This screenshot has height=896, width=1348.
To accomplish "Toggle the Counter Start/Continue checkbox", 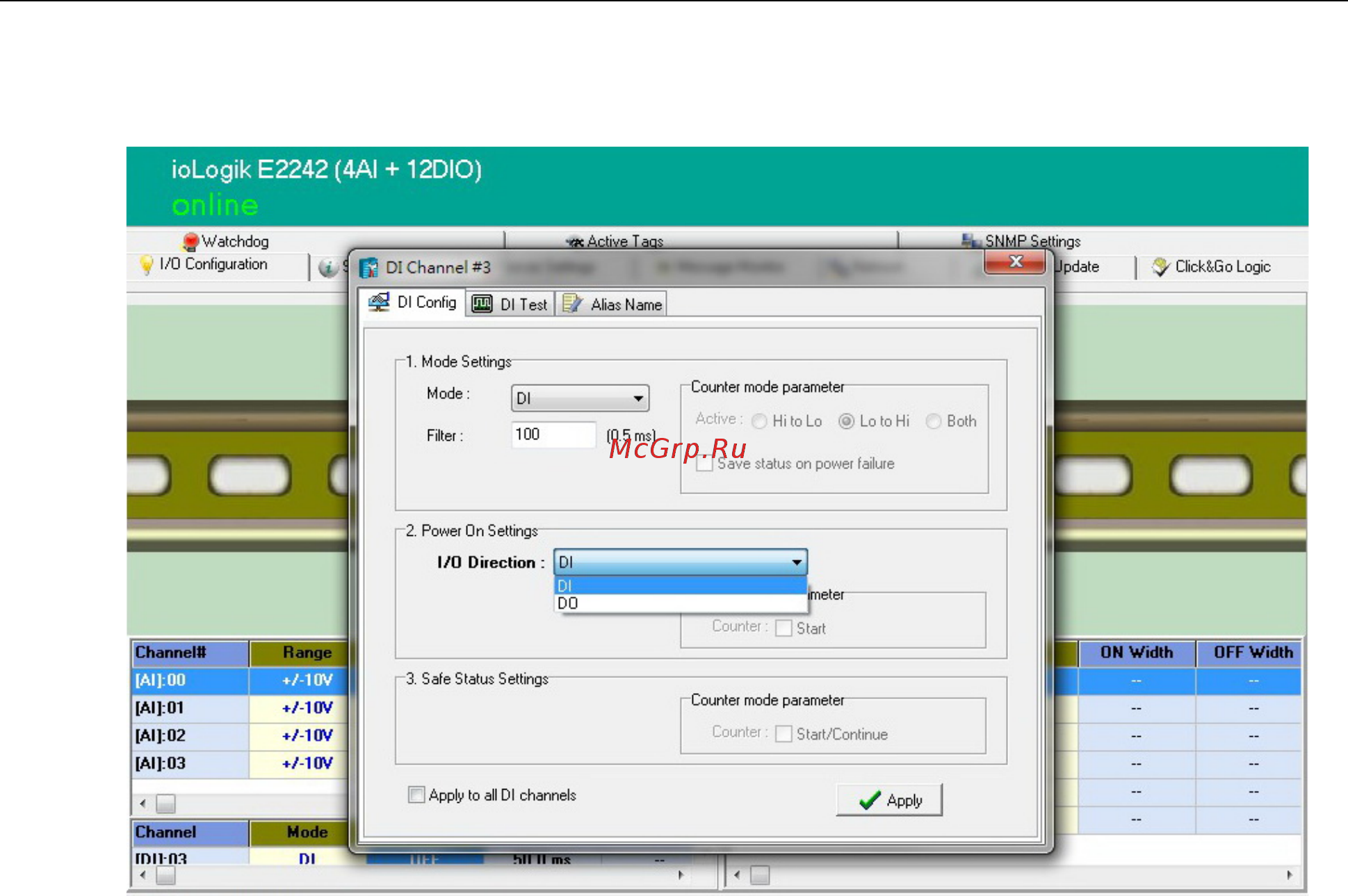I will (783, 734).
